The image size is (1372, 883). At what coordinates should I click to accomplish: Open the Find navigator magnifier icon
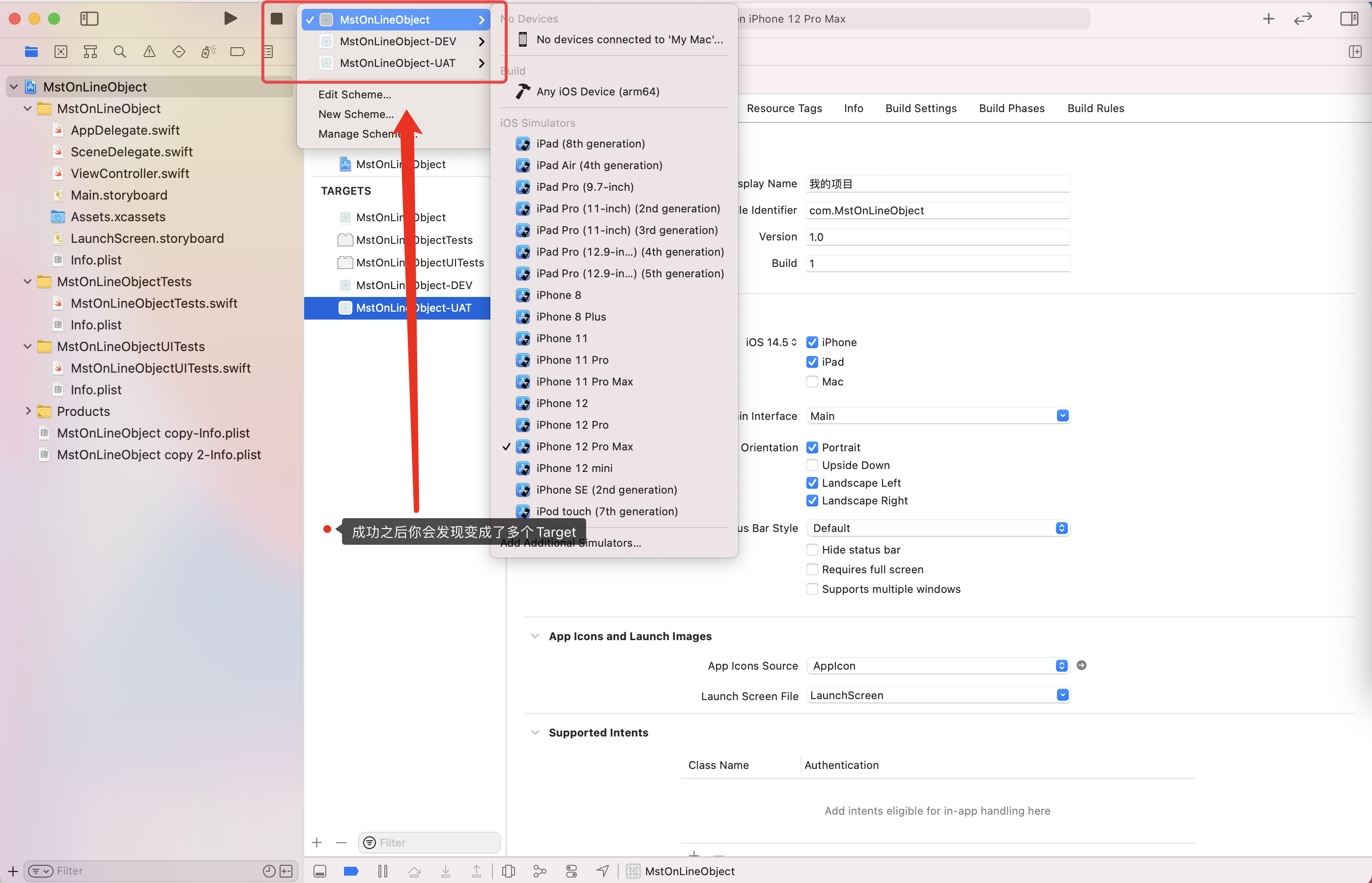click(x=120, y=52)
